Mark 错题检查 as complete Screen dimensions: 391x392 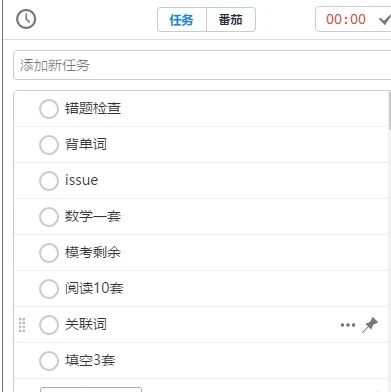[49, 109]
